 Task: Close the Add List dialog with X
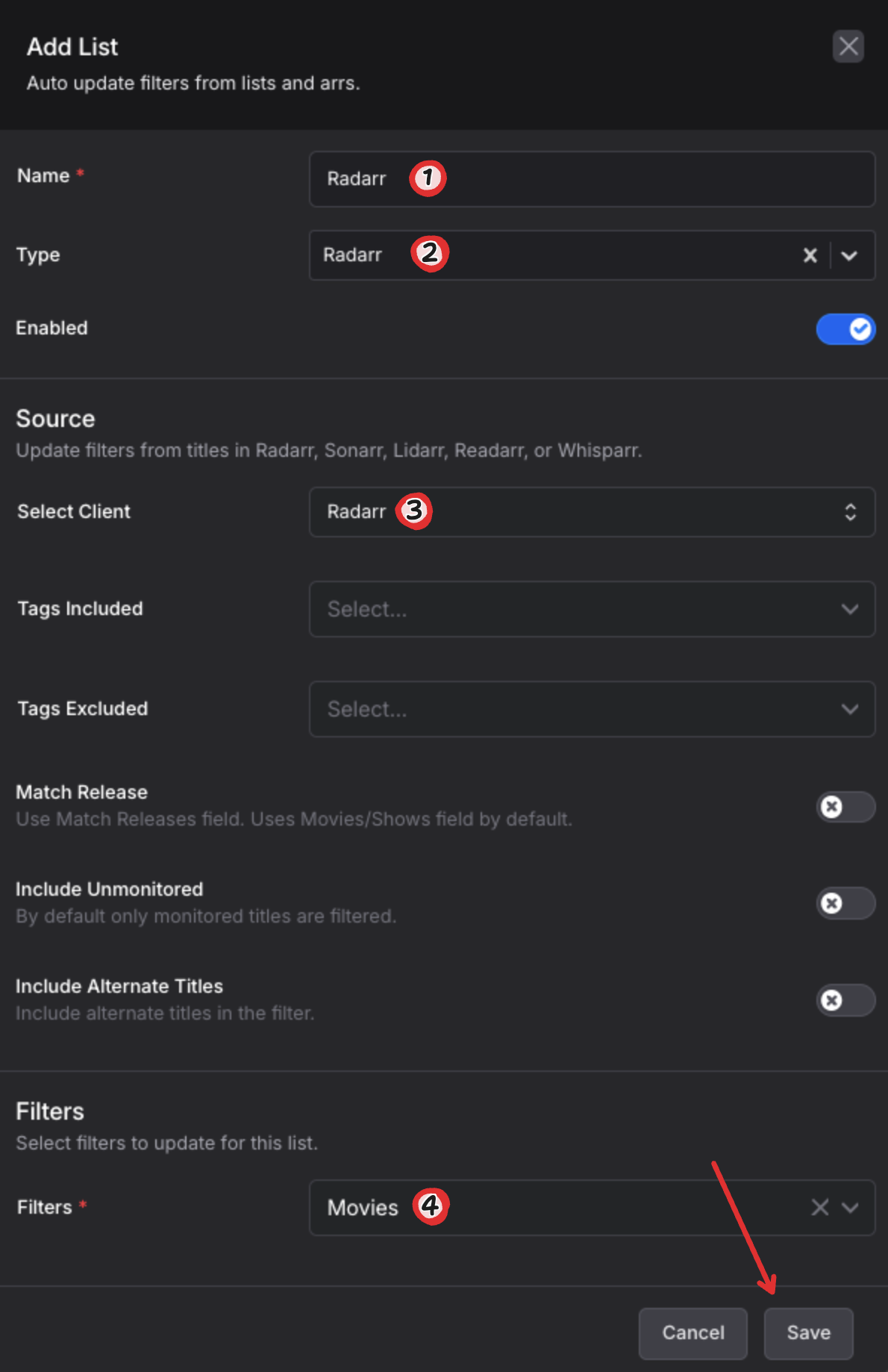point(848,46)
